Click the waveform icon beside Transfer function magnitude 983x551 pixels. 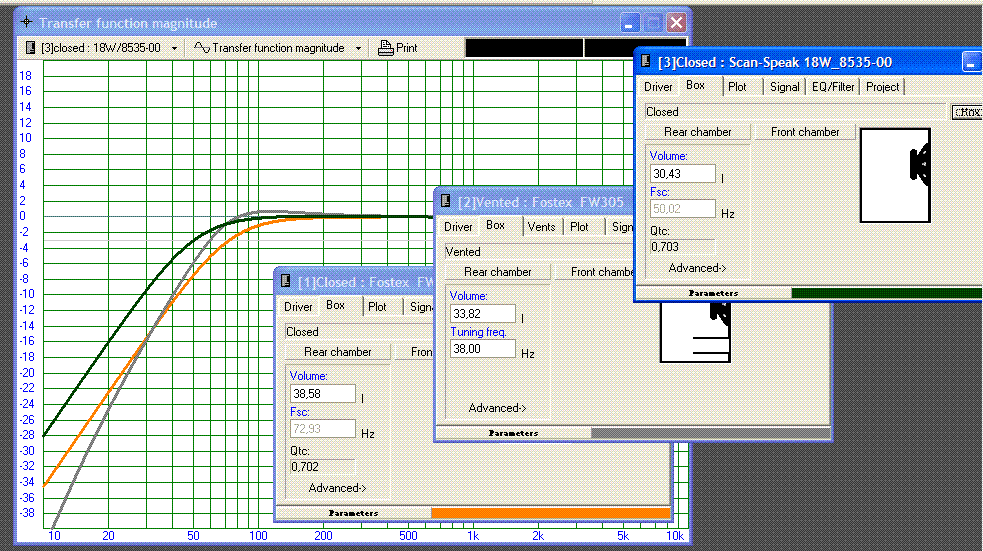(x=201, y=48)
